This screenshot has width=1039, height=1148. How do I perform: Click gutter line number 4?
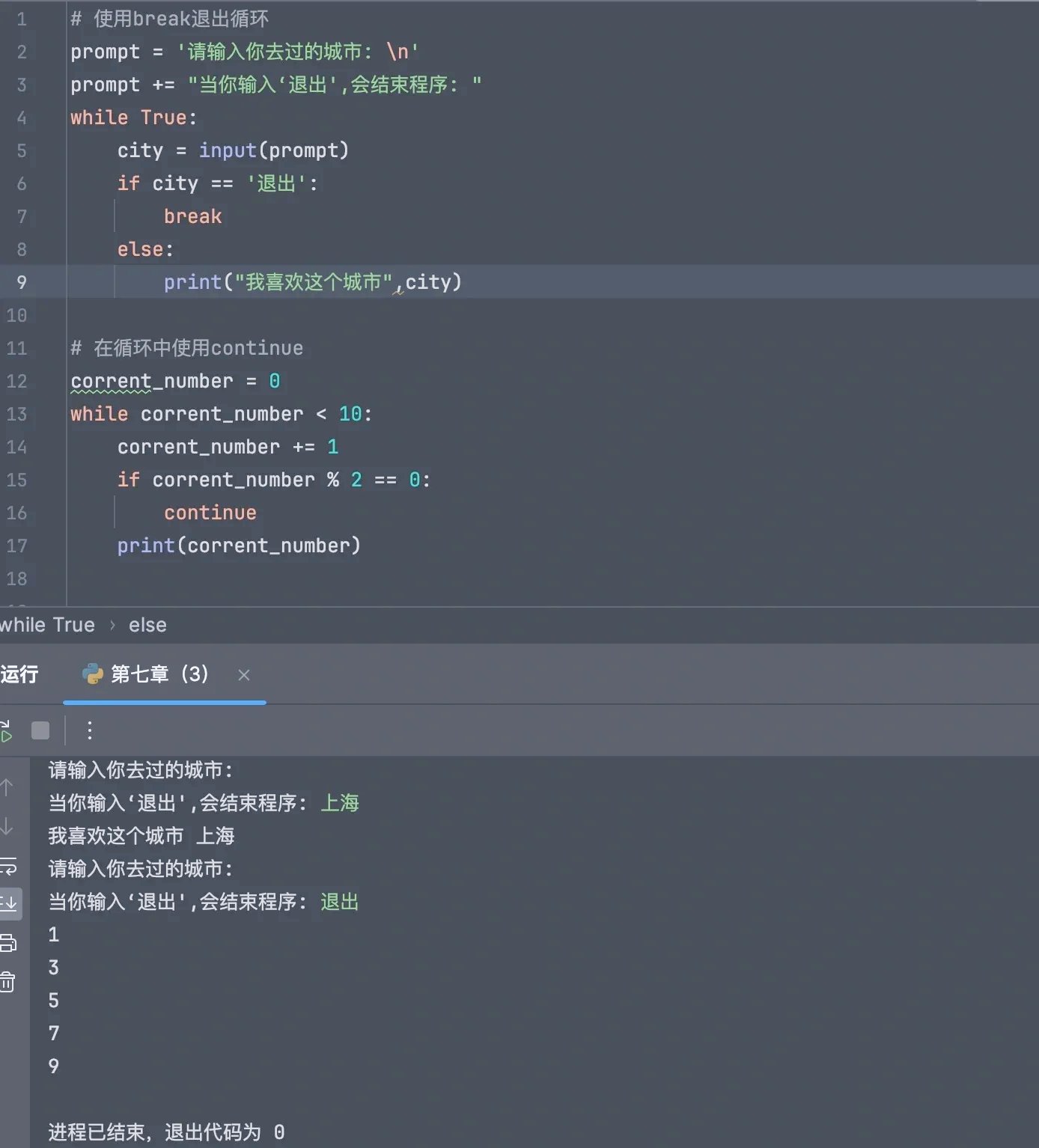(22, 118)
